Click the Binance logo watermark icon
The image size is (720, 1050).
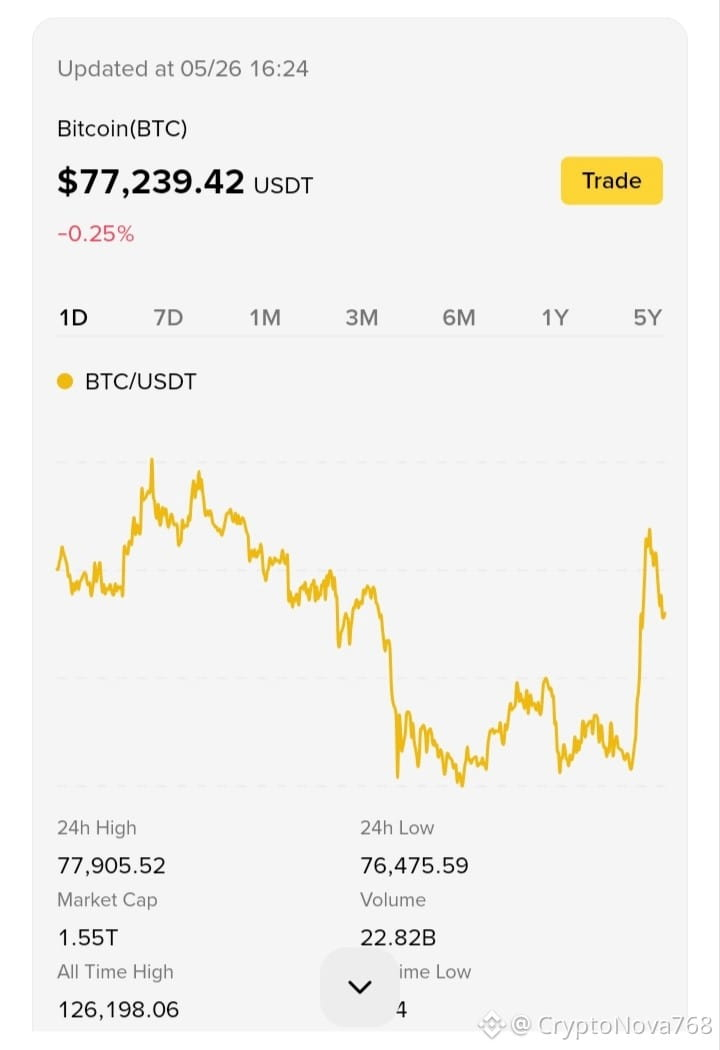coord(492,1025)
